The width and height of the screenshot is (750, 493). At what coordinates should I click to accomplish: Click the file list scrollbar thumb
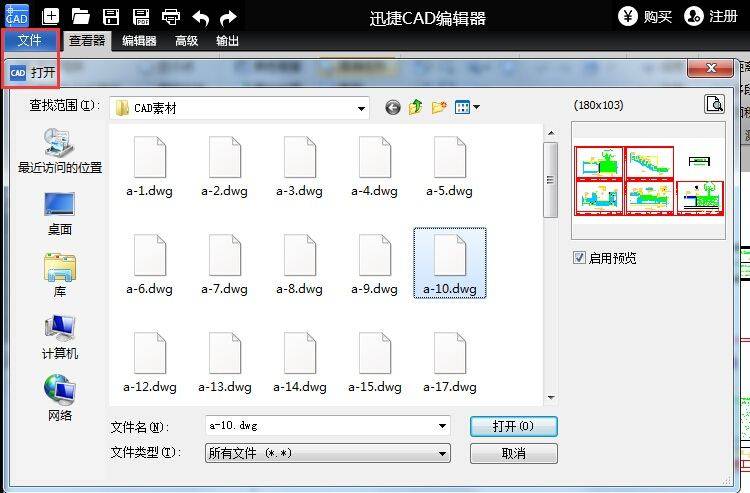click(551, 180)
